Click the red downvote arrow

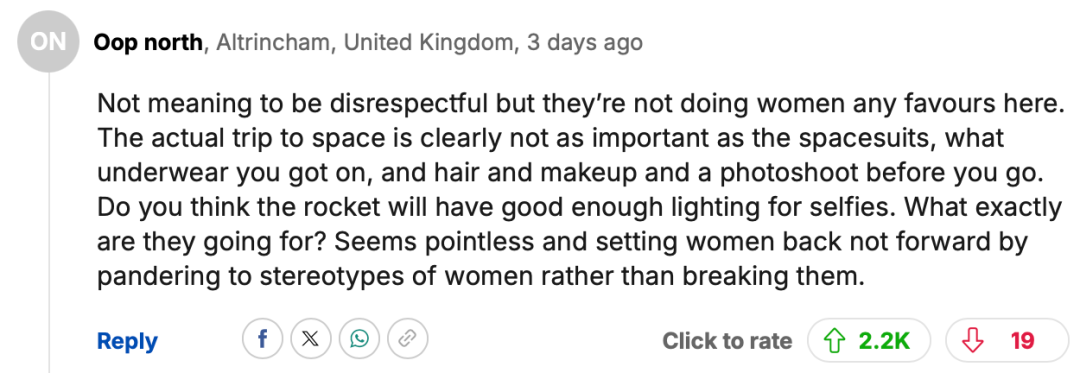[973, 341]
